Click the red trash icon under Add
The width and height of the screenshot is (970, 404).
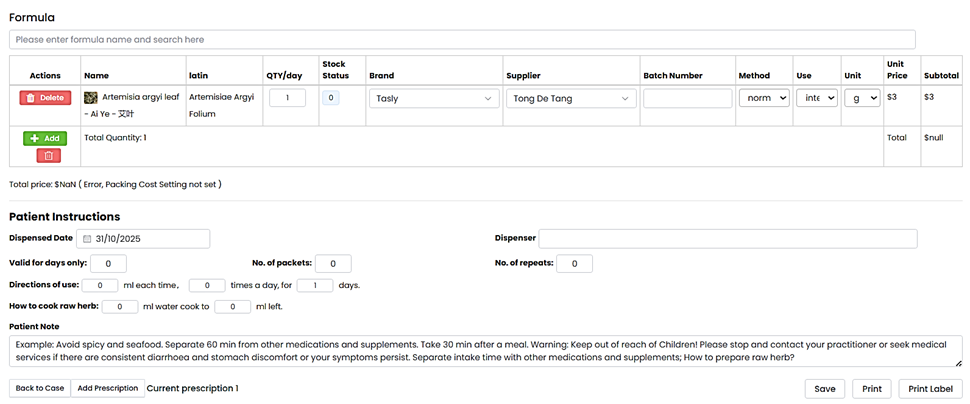[48, 155]
